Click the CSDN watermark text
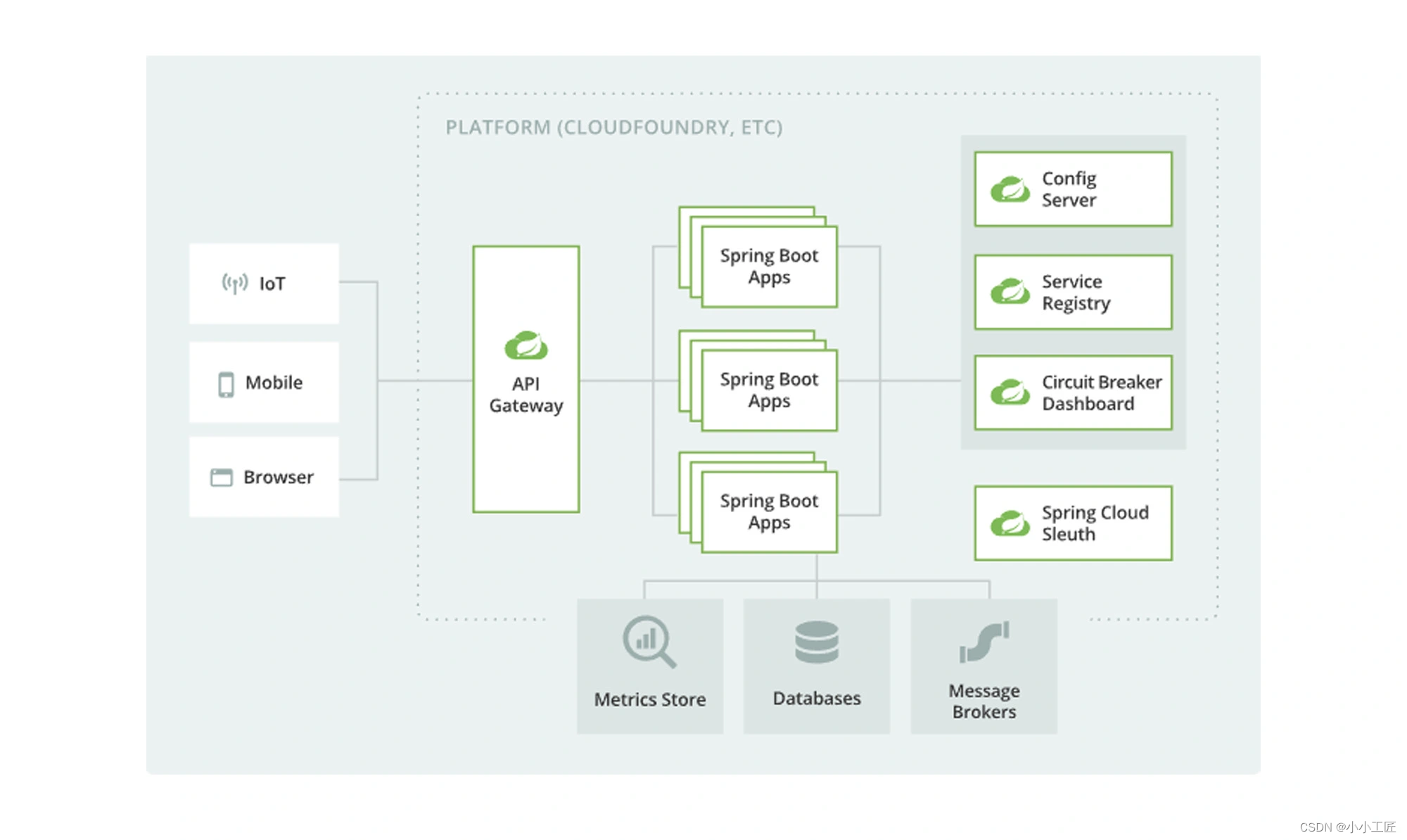Screen dimensions: 1407x840 coord(1347,827)
